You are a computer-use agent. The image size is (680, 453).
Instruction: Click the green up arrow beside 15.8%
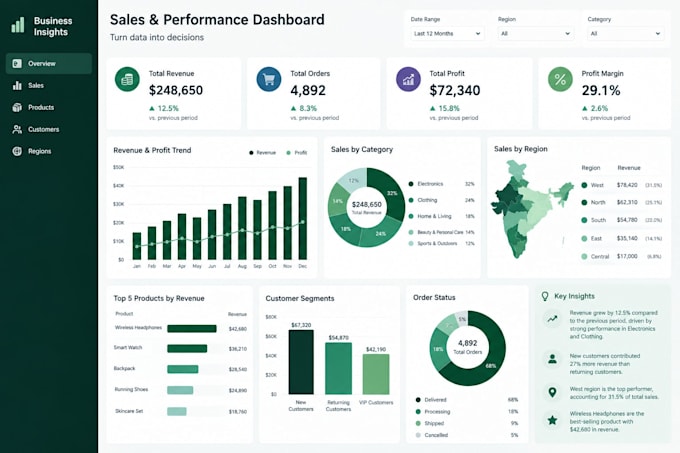tap(432, 108)
